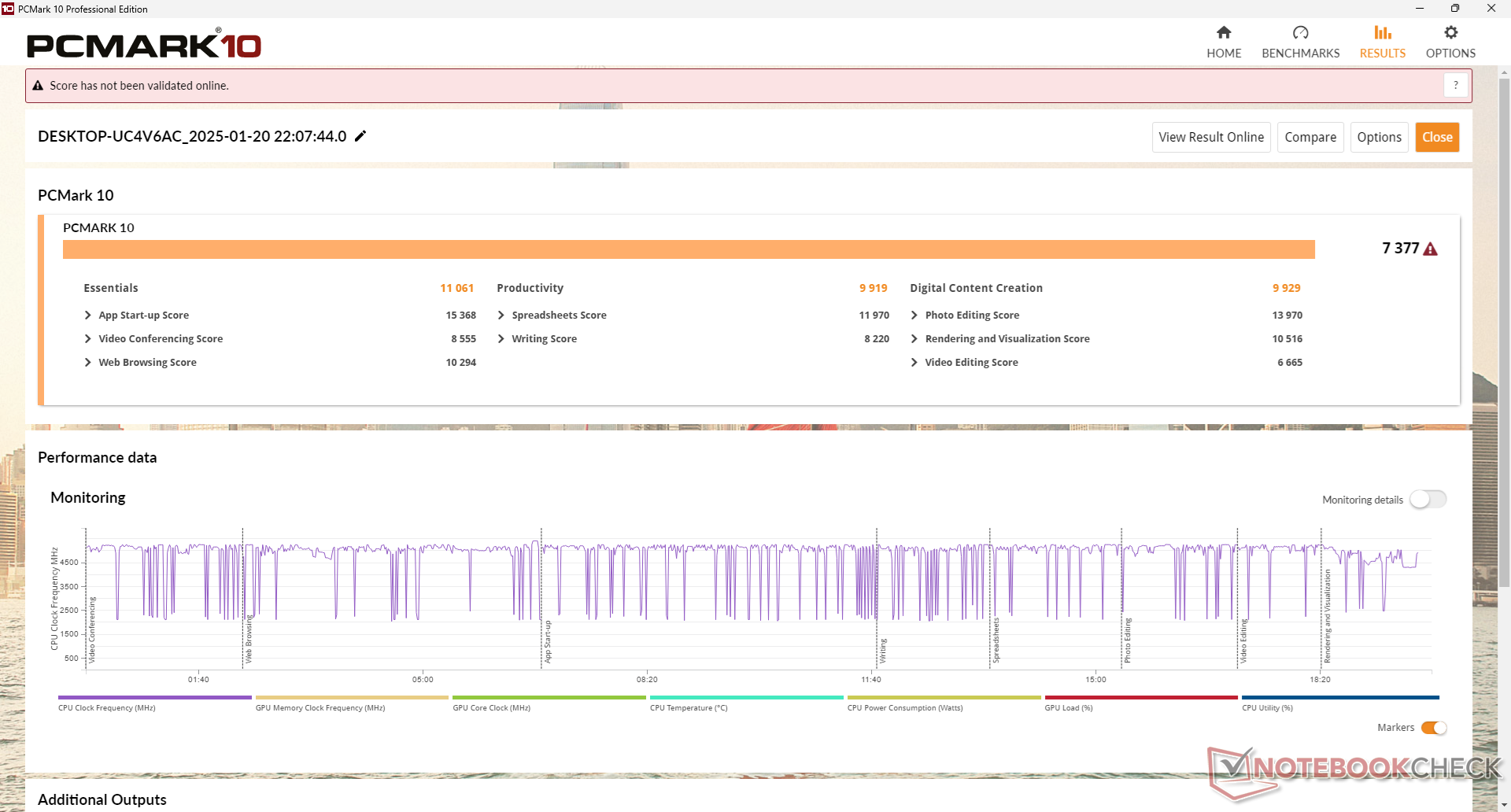The image size is (1511, 812).
Task: Click the Results bar chart icon
Action: [1383, 32]
